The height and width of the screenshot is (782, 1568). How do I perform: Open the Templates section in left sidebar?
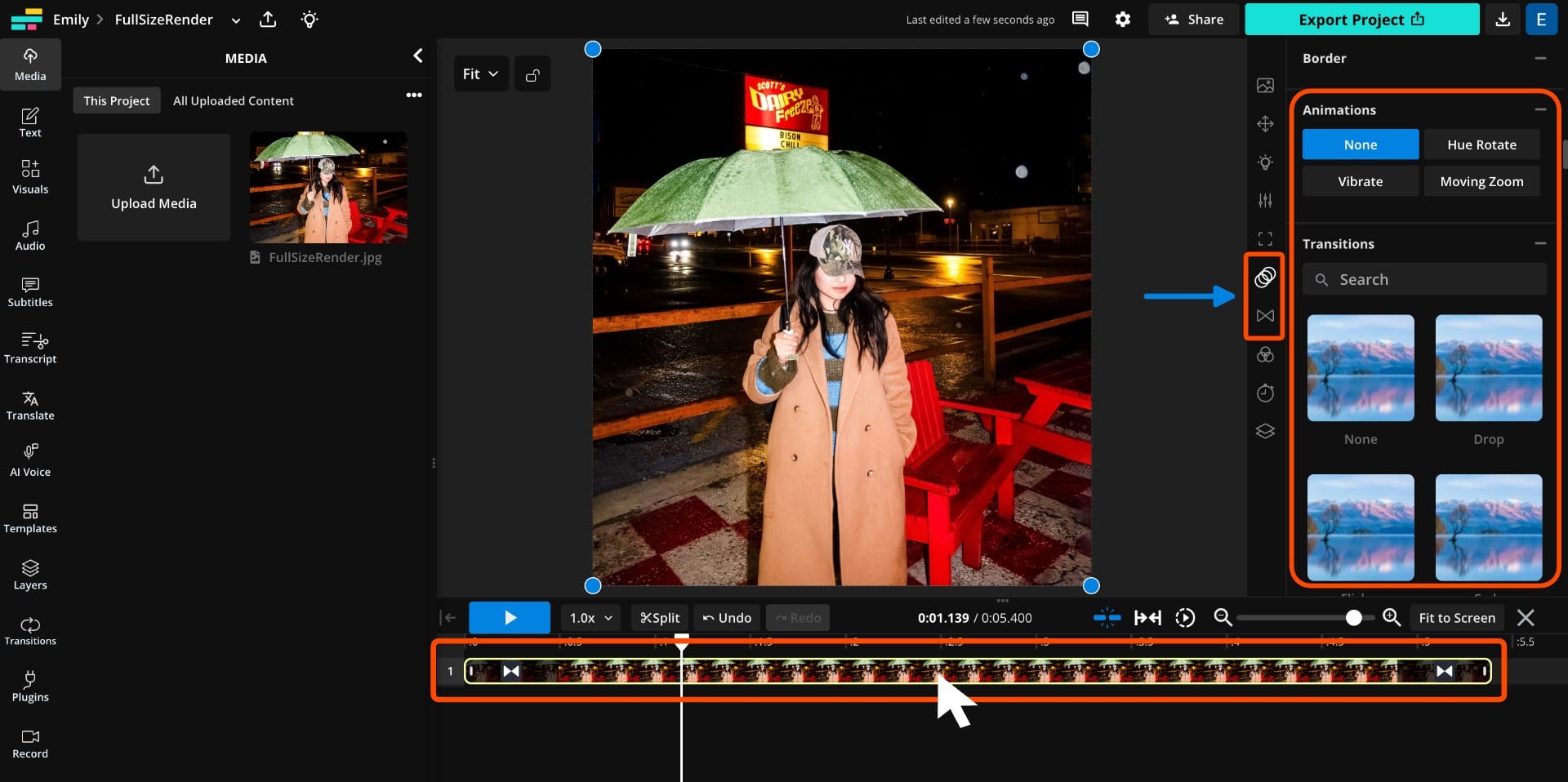(30, 518)
